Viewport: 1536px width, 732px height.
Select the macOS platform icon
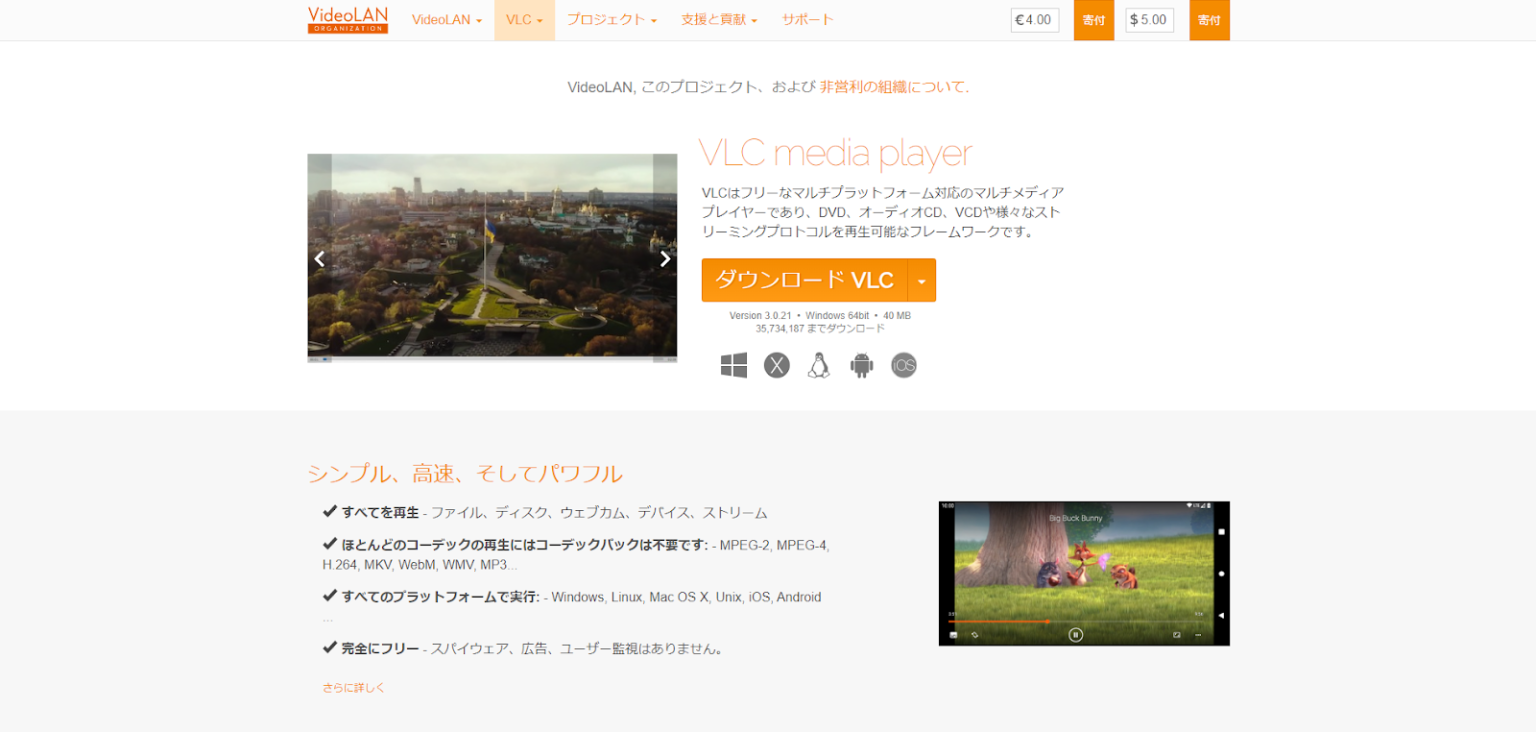click(x=776, y=365)
